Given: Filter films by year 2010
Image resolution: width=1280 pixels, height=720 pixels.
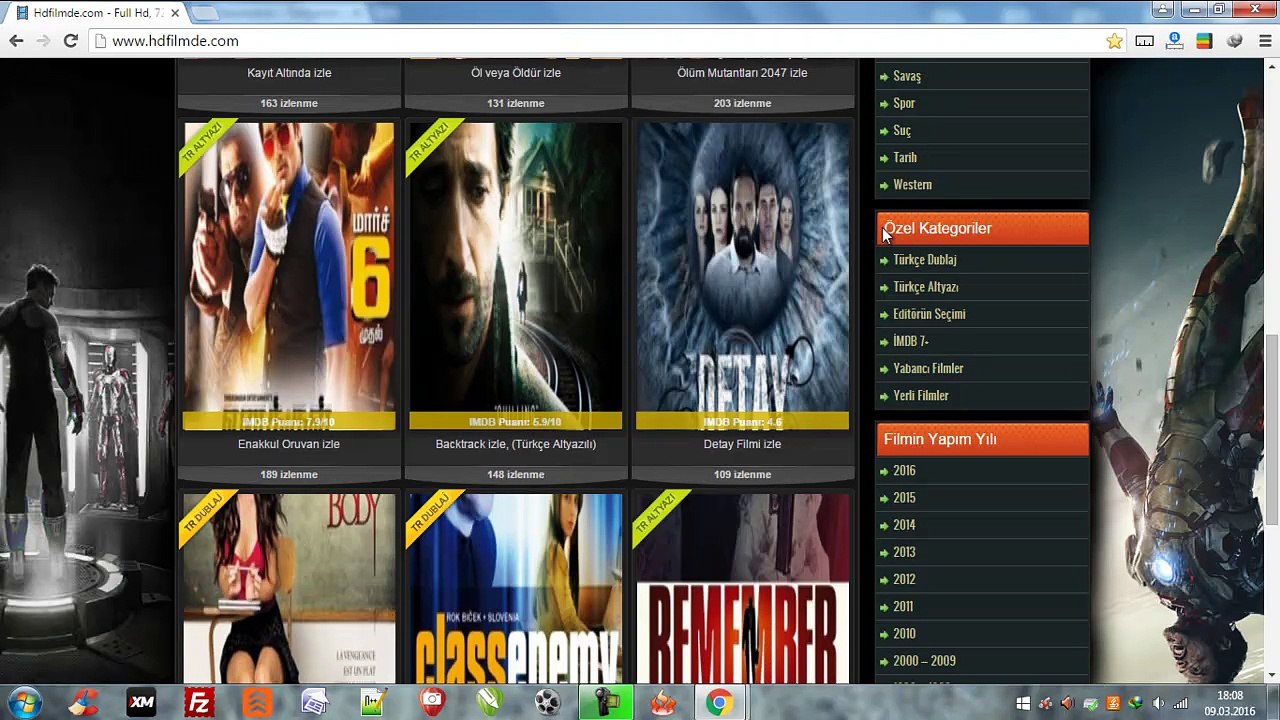Looking at the screenshot, I should [904, 634].
